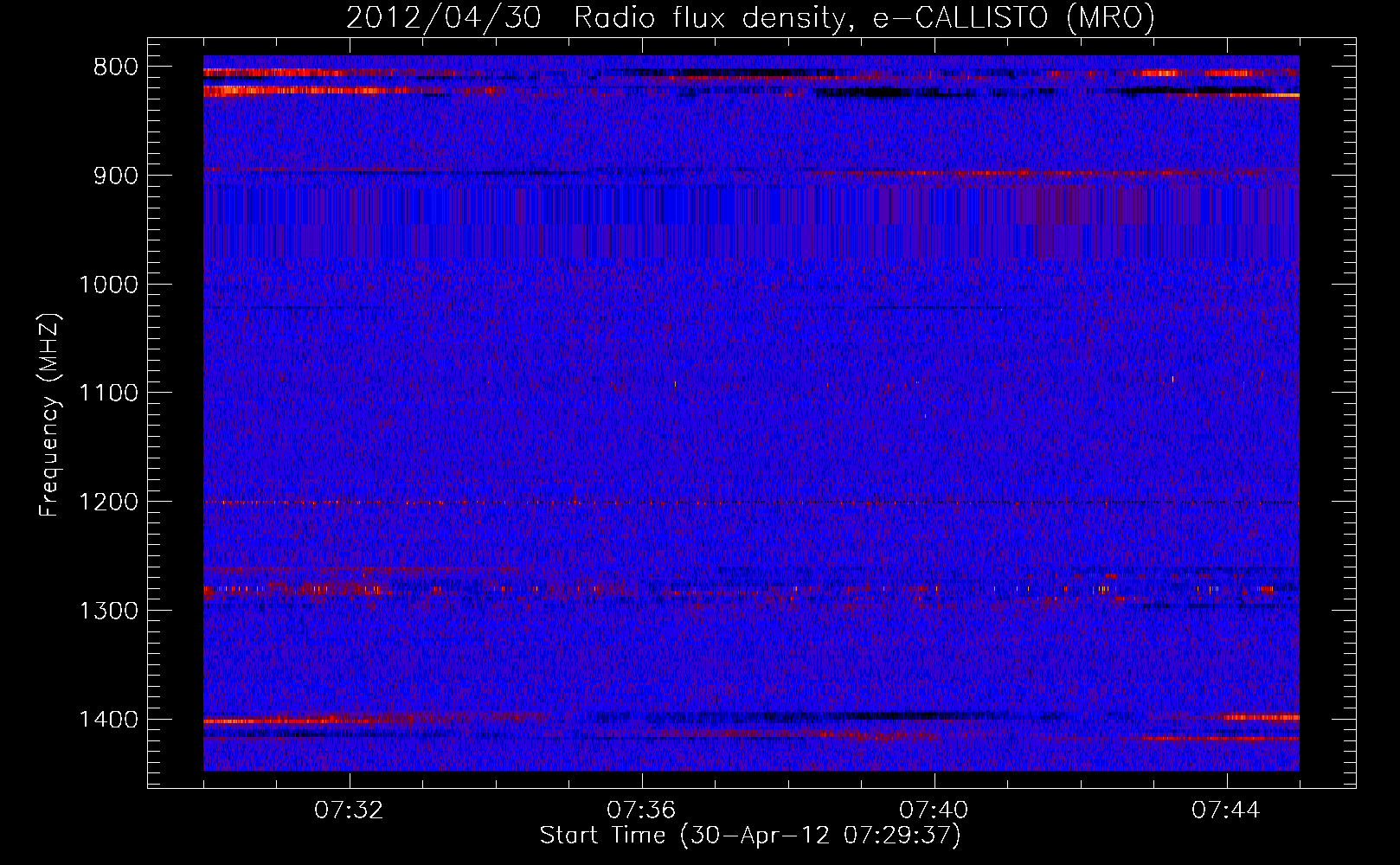Click the plot title "Radio flux density, e-CALLISTO (MRO)"
1400x865 pixels.
(864, 18)
